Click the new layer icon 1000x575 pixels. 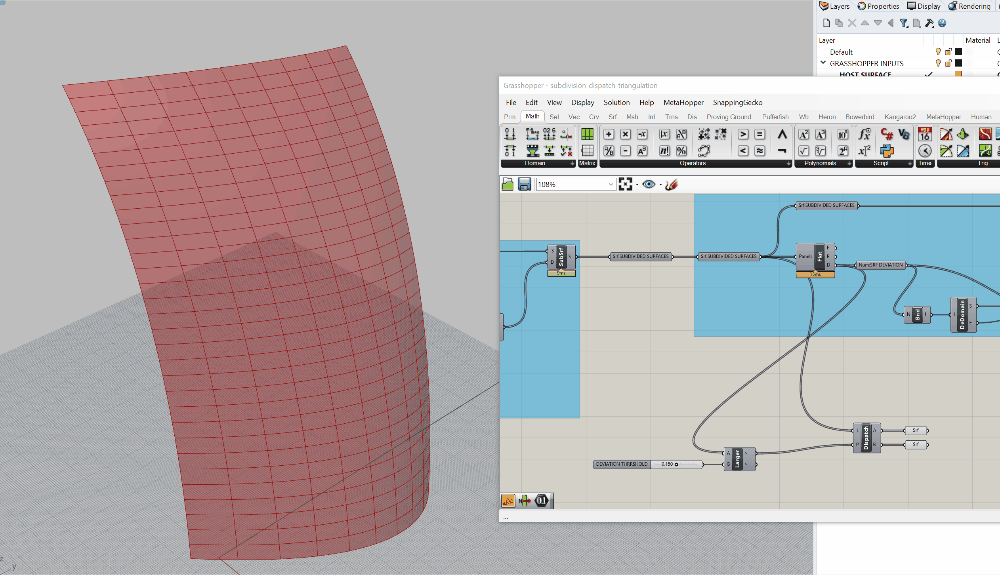point(825,22)
